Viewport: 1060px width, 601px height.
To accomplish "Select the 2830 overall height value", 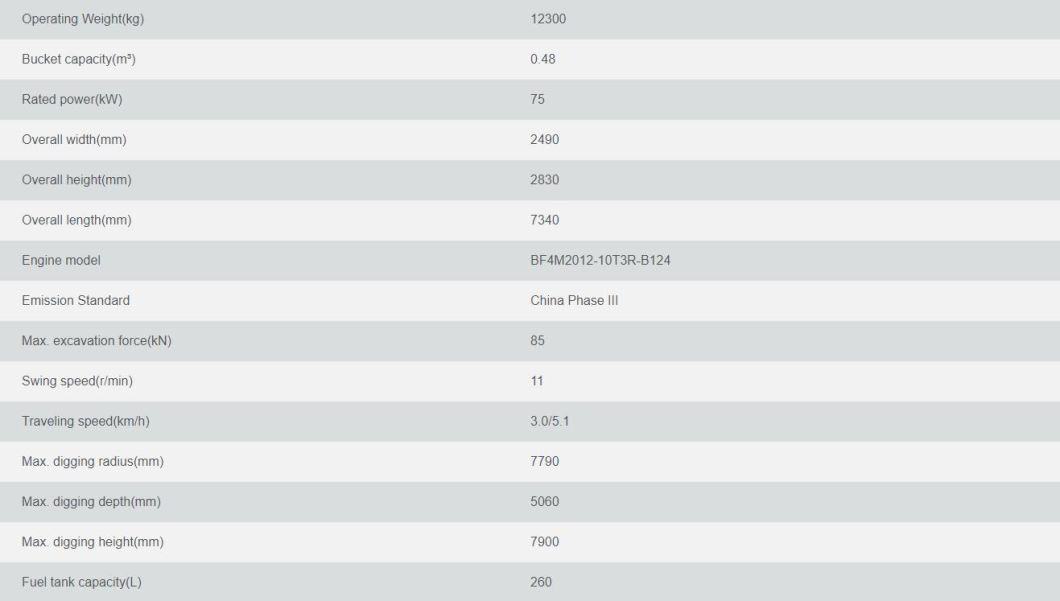I will pos(544,180).
